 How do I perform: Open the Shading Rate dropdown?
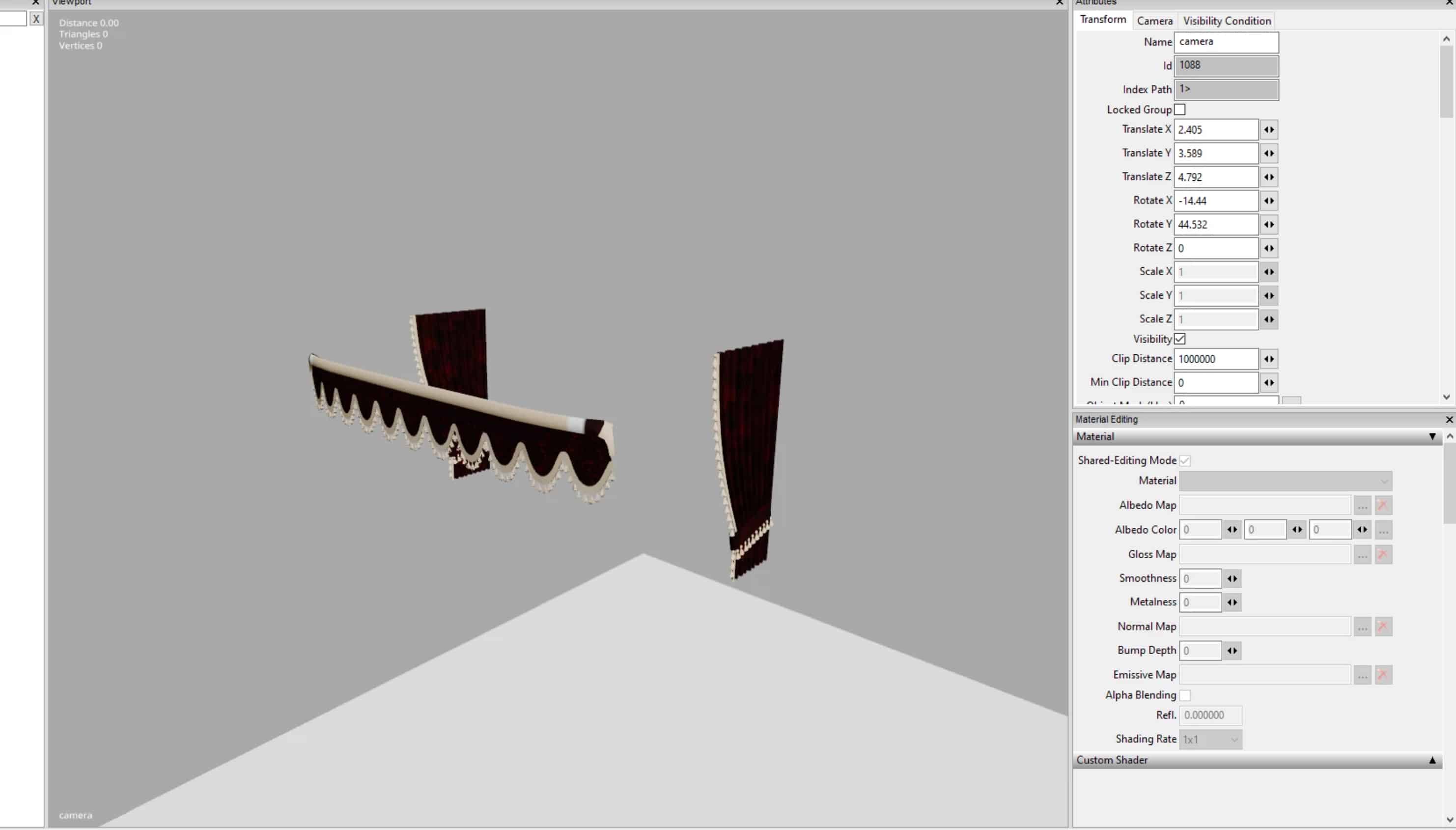[x=1210, y=740]
